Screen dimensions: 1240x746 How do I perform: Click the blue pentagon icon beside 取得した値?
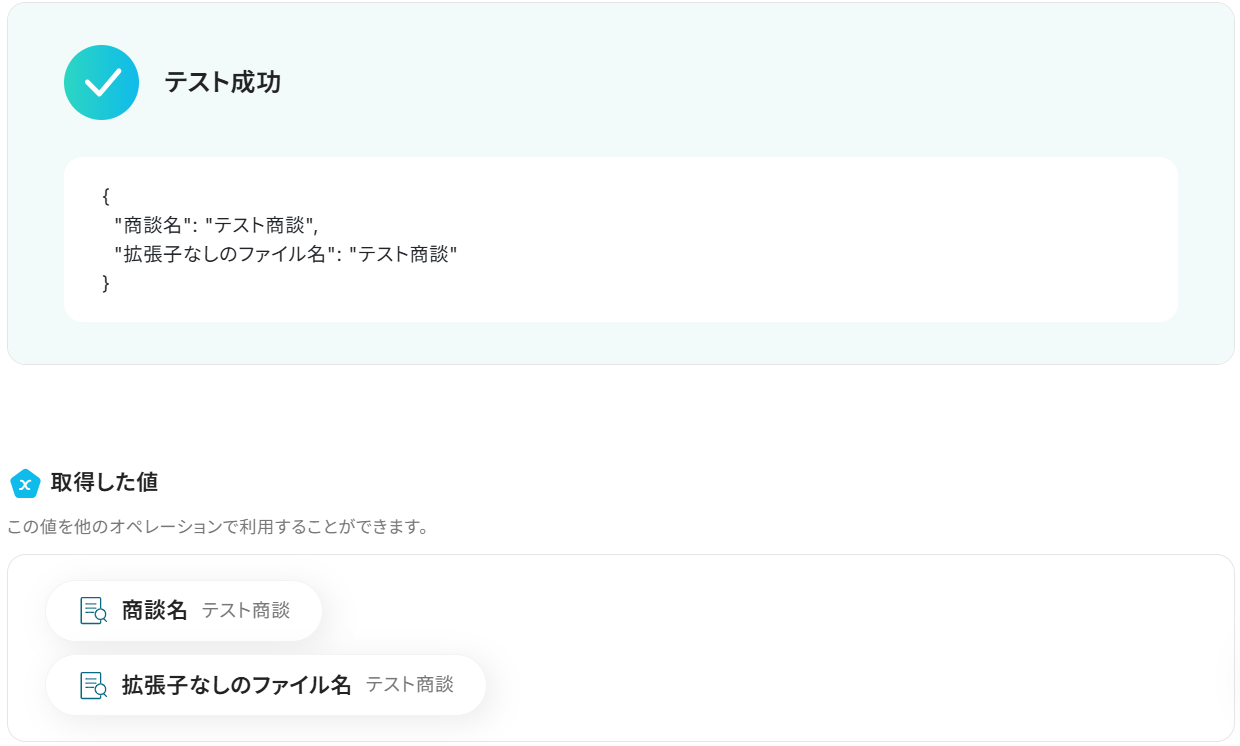point(25,484)
